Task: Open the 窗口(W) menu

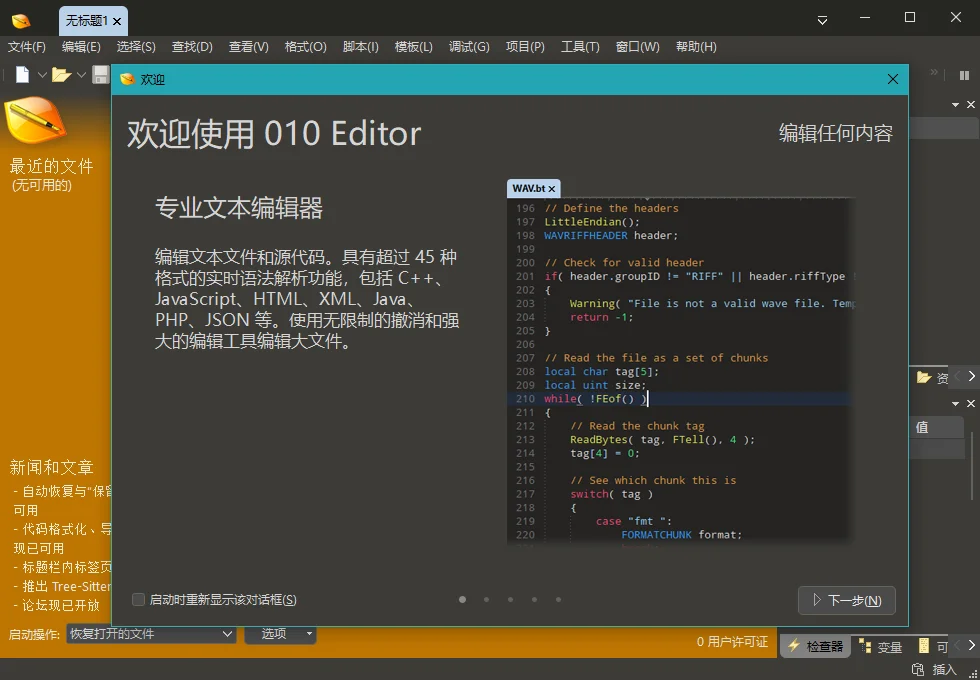Action: (x=638, y=47)
